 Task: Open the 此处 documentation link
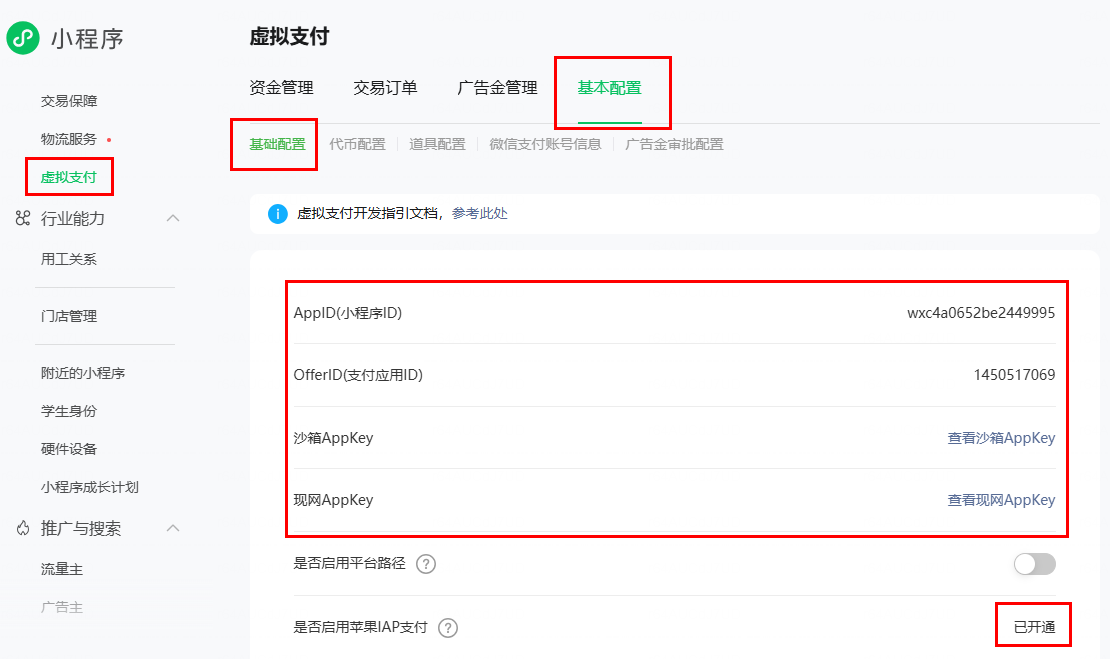[494, 214]
